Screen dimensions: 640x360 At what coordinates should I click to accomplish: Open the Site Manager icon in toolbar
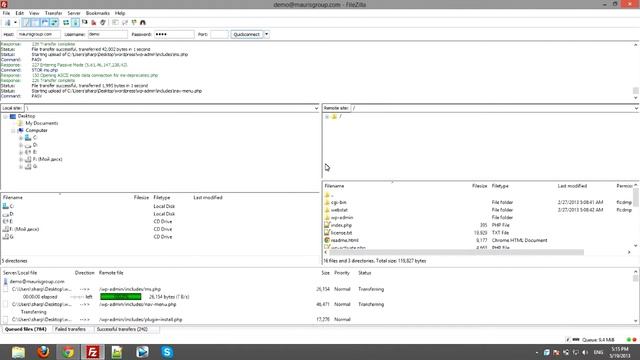tap(7, 22)
